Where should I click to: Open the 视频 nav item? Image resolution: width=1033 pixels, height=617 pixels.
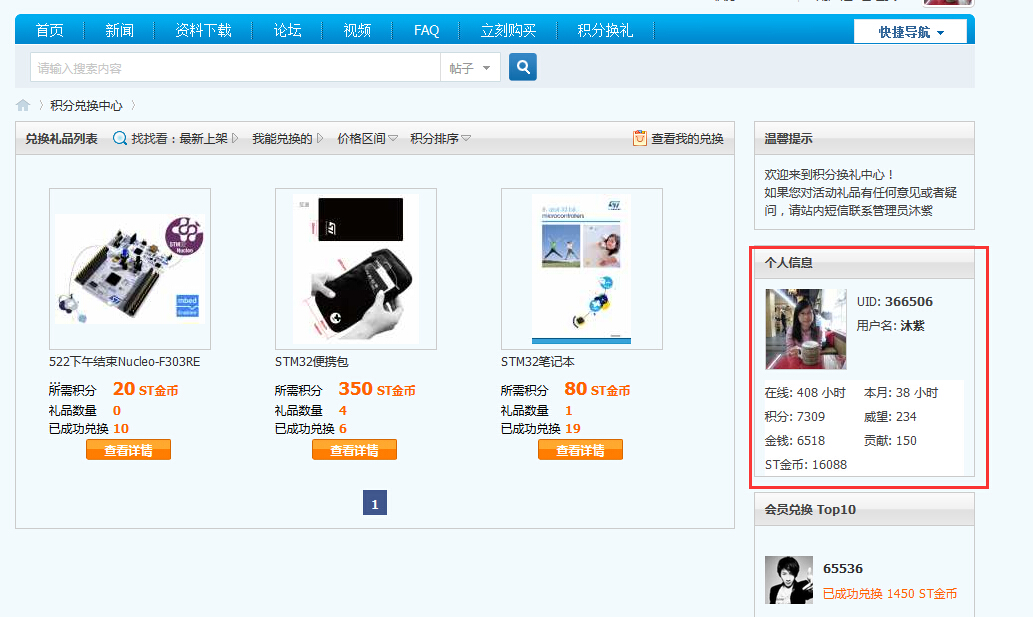pos(357,30)
